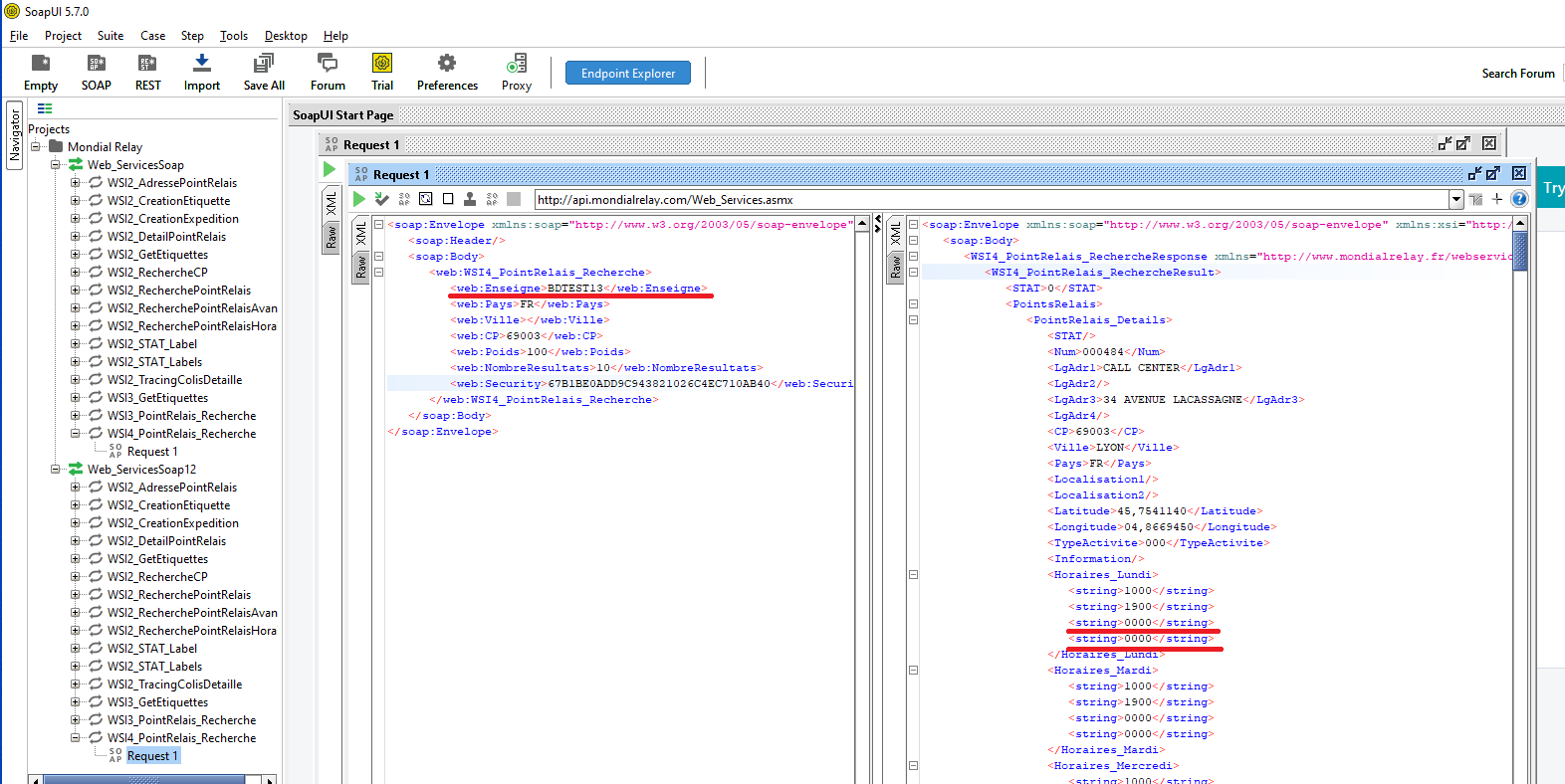
Task: Open the SoapUI Start Page tab
Action: [x=343, y=114]
